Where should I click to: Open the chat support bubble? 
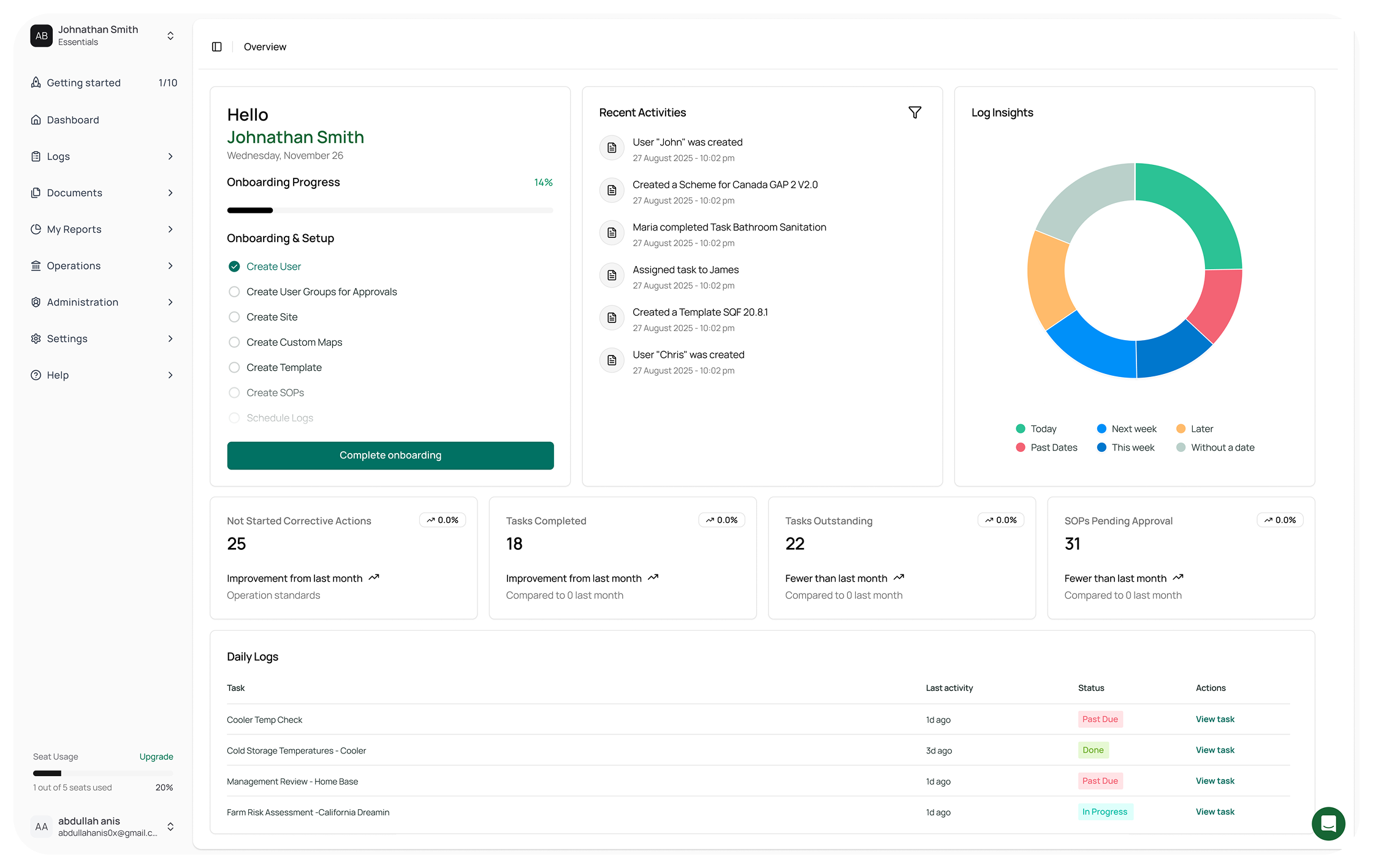pyautogui.click(x=1328, y=824)
